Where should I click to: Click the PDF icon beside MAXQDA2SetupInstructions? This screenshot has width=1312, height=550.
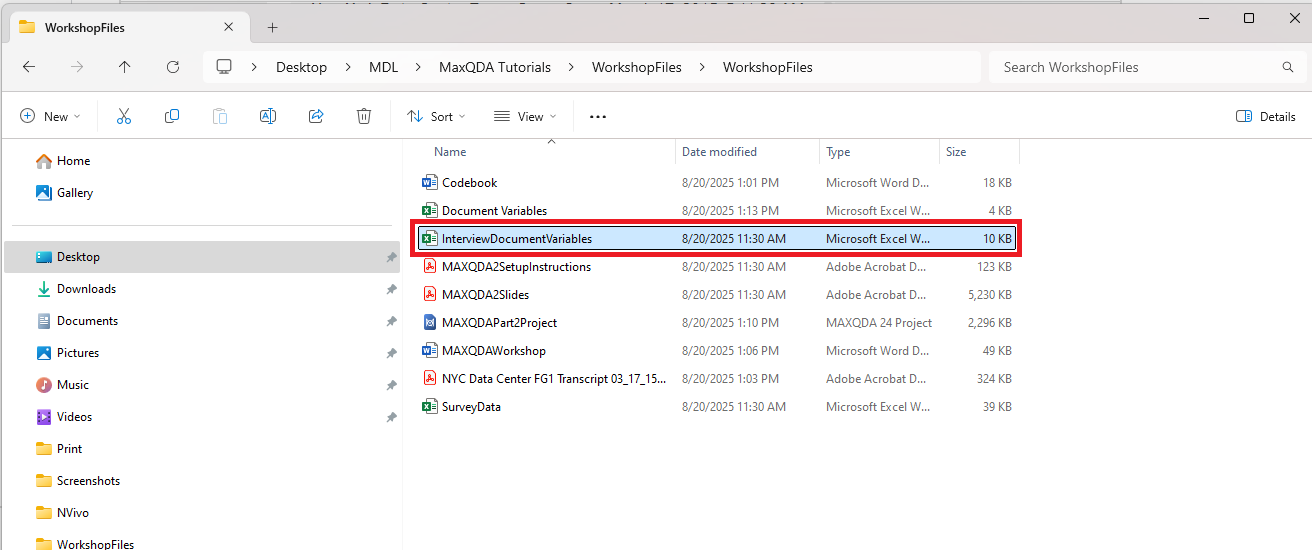point(430,267)
